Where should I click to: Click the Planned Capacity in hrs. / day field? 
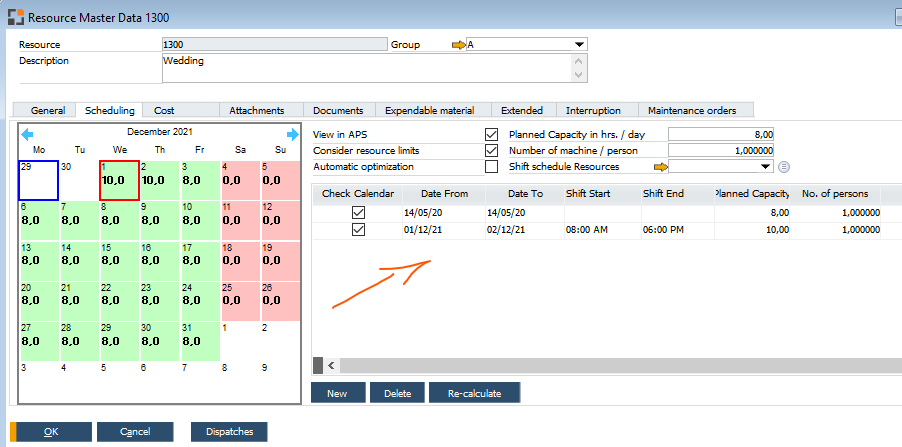[x=720, y=134]
